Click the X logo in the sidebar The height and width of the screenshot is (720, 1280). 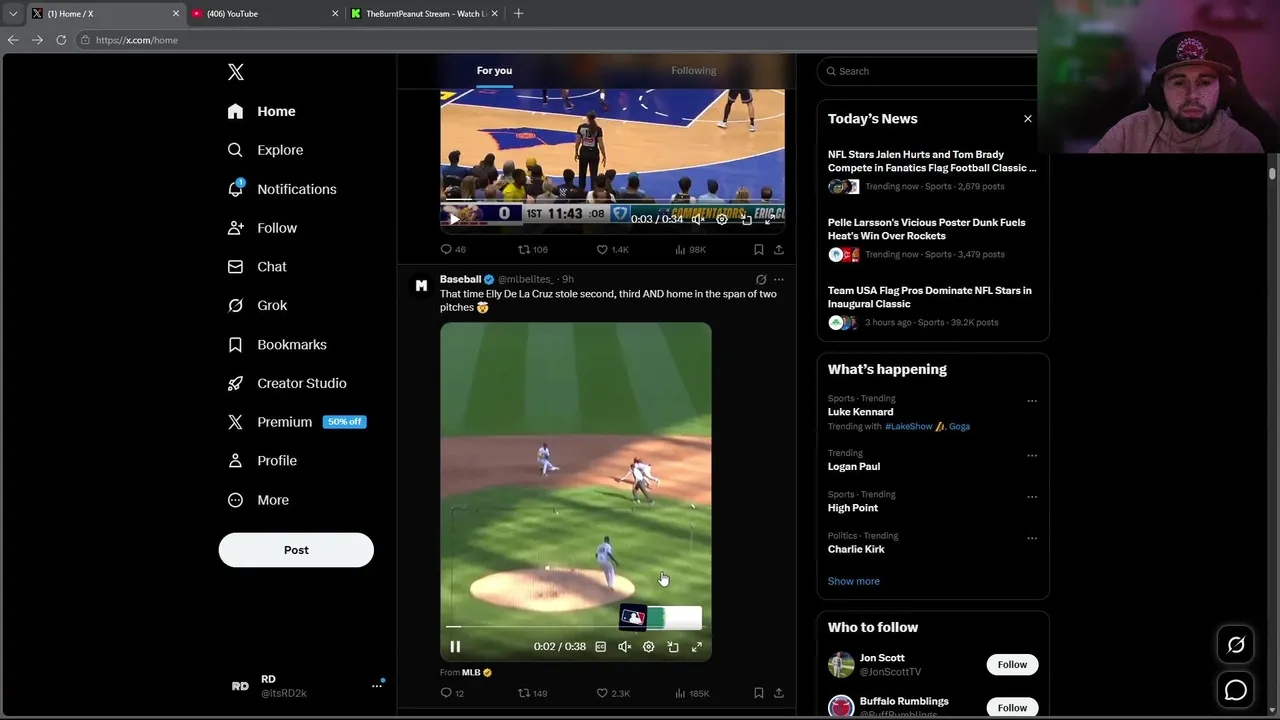tap(235, 72)
